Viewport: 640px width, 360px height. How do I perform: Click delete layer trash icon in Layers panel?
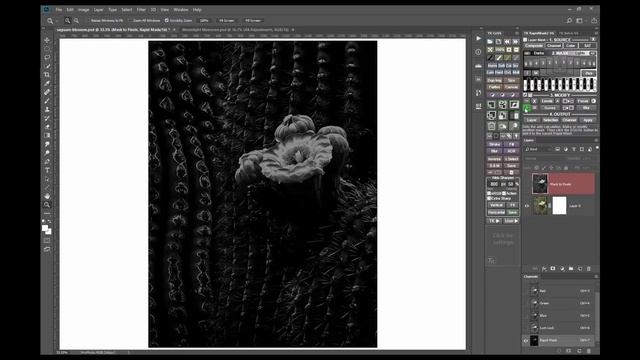(589, 269)
